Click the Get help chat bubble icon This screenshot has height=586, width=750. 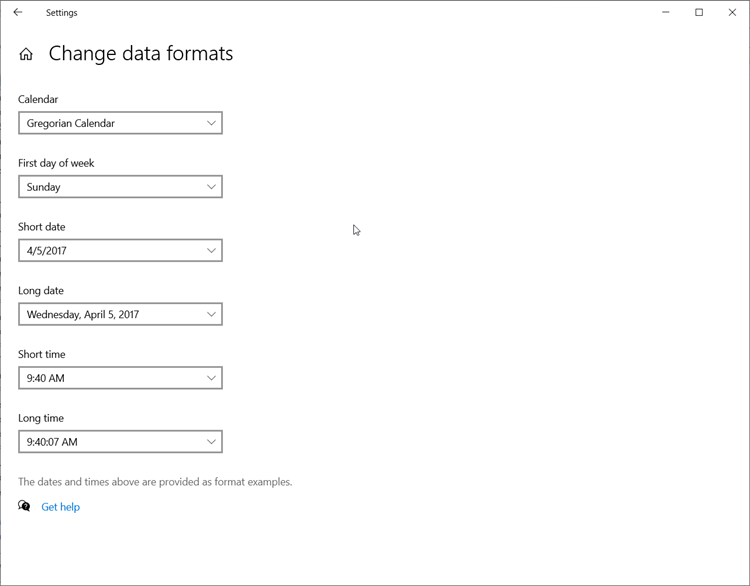(x=24, y=506)
